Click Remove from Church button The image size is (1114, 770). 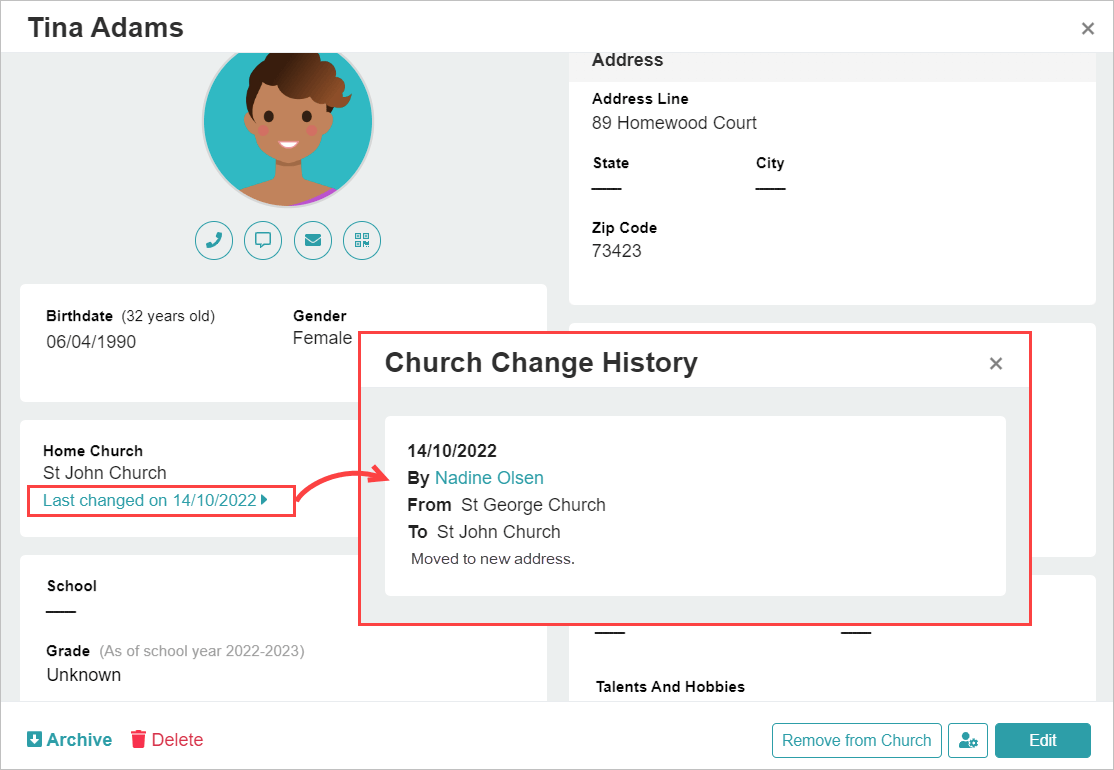856,740
